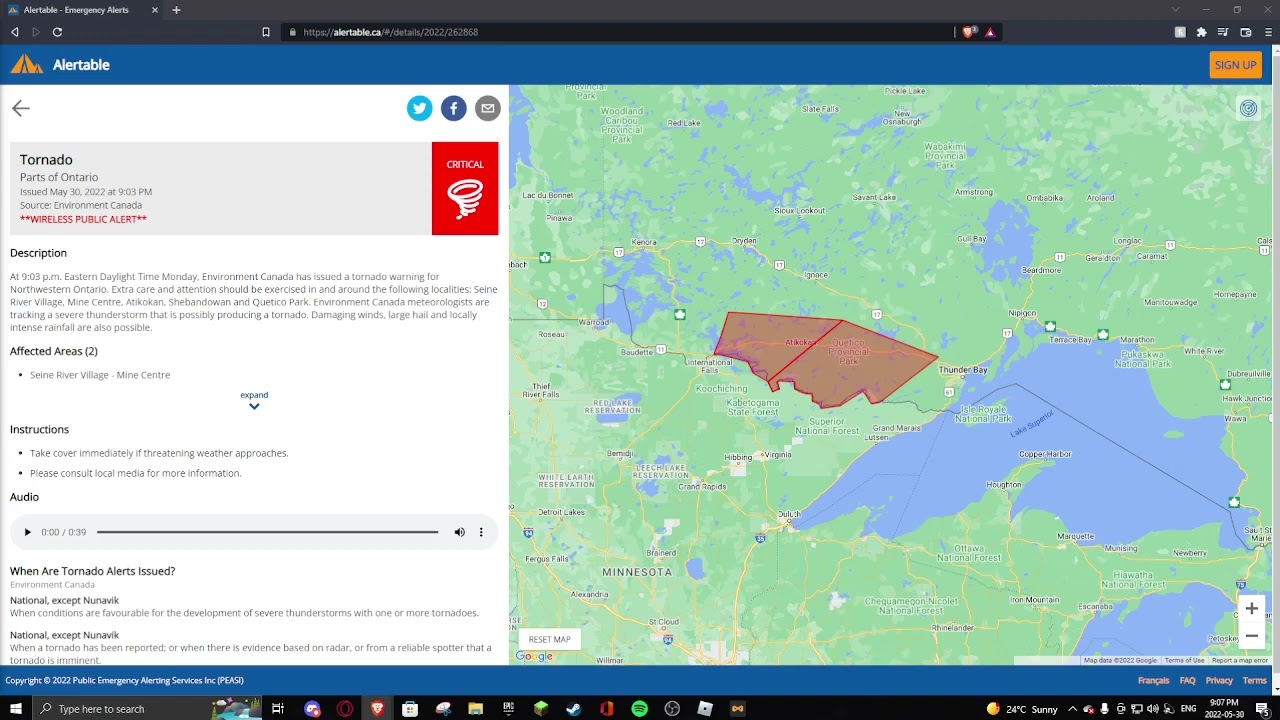1280x720 pixels.
Task: Mute the audio player volume
Action: [460, 532]
